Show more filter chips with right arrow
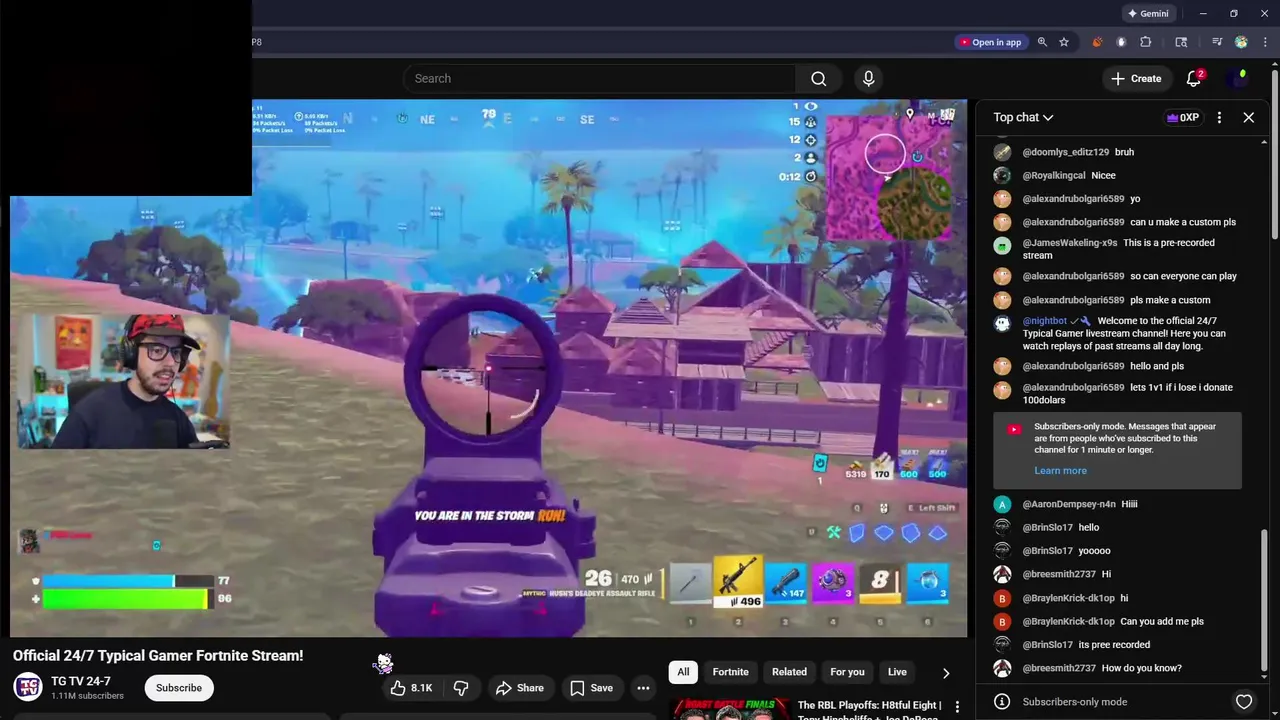The height and width of the screenshot is (720, 1280). point(946,673)
